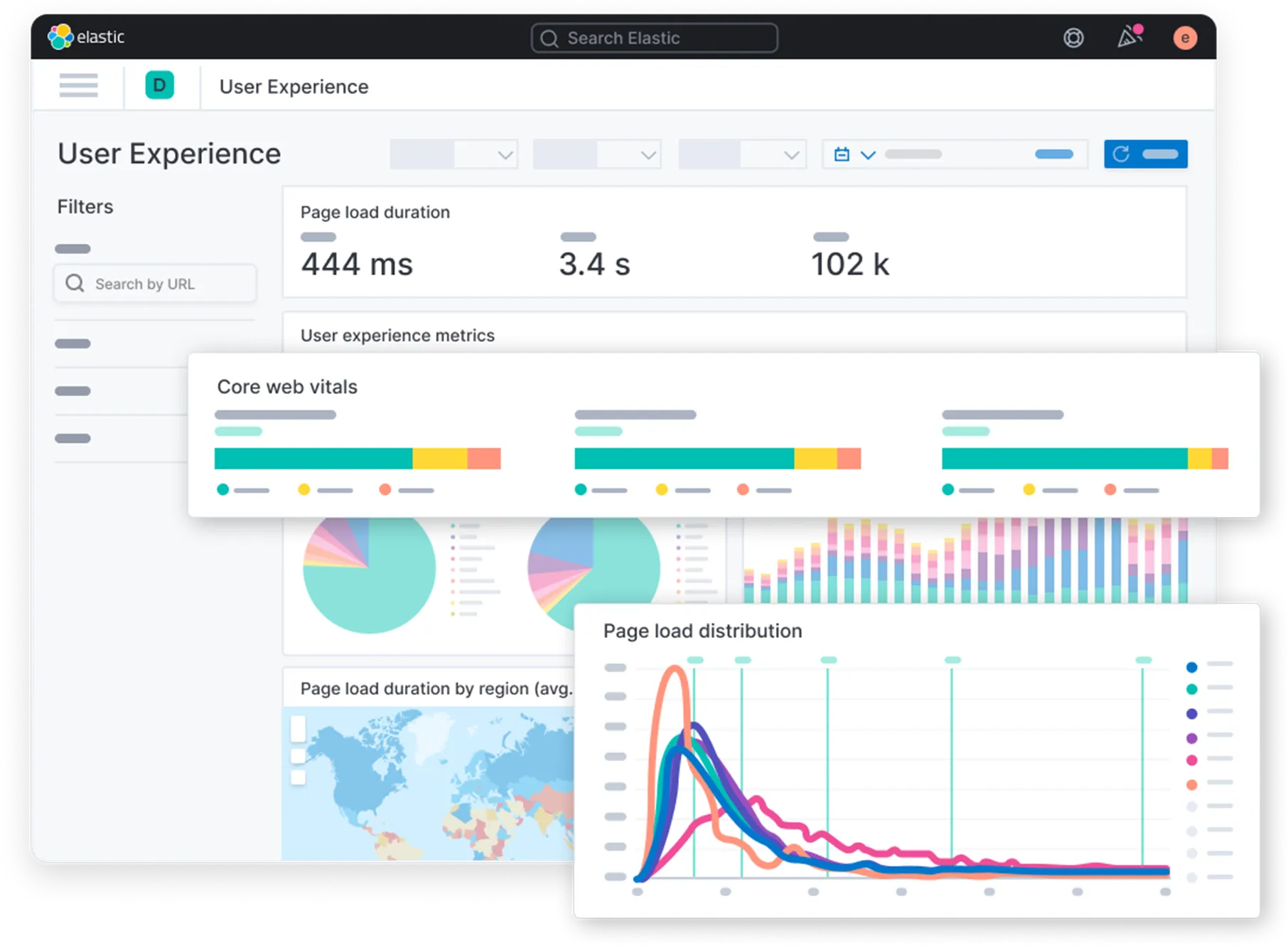Screen dimensions: 1288x948
Task: Click the User Experience breadcrumb
Action: tap(294, 87)
